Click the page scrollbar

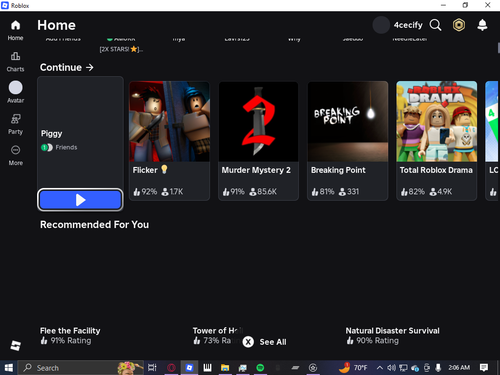tap(499, 48)
